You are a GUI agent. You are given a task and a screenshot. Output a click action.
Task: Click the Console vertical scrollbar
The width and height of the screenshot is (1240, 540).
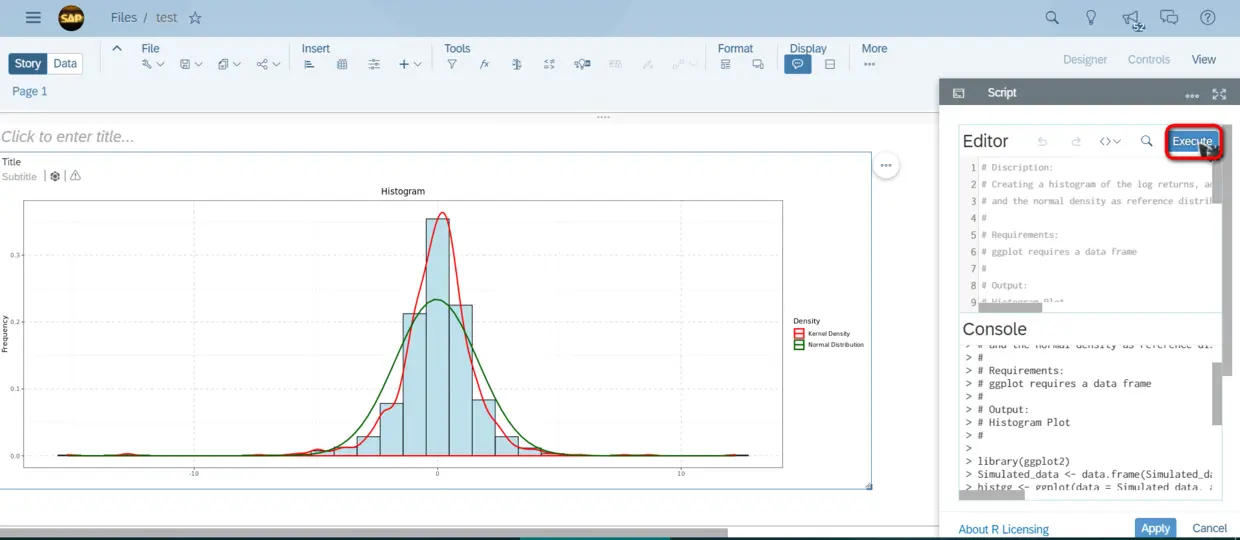click(x=1216, y=394)
